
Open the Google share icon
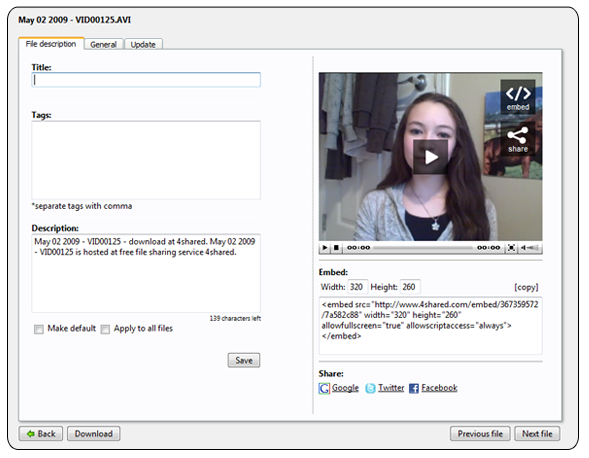tap(324, 388)
